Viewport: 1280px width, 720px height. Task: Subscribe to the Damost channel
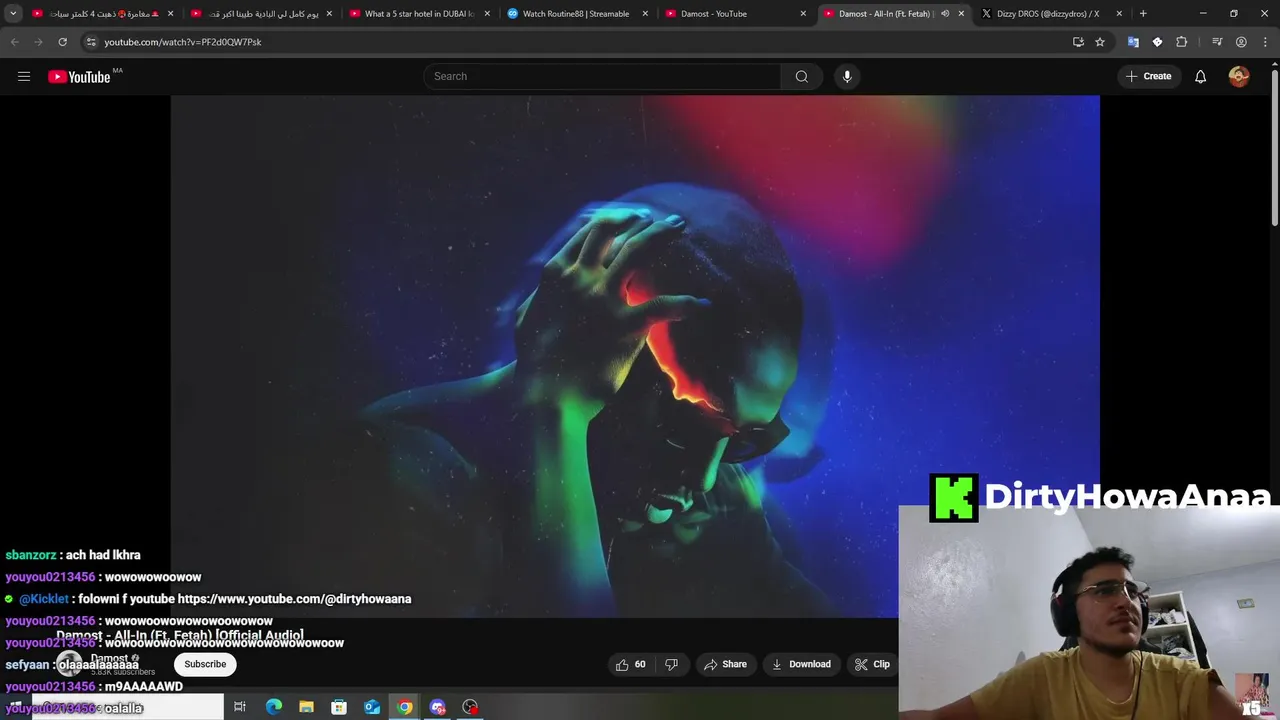205,664
